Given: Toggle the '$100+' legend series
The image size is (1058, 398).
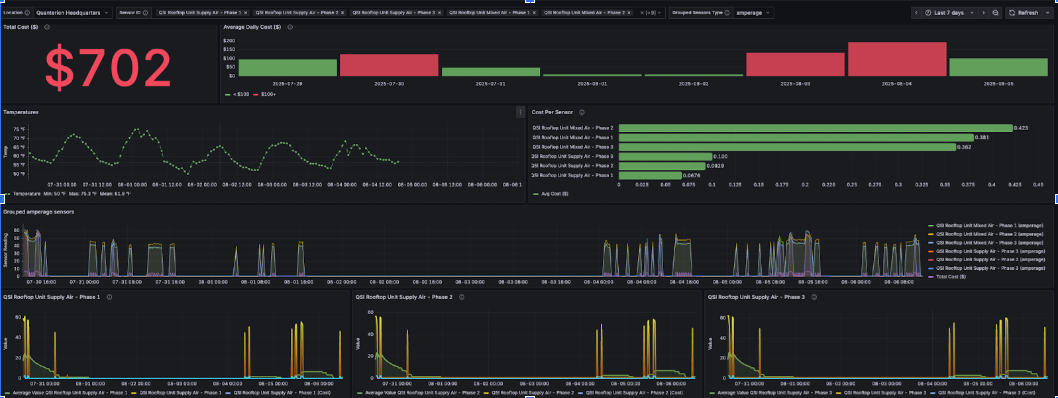Looking at the screenshot, I should coord(268,94).
